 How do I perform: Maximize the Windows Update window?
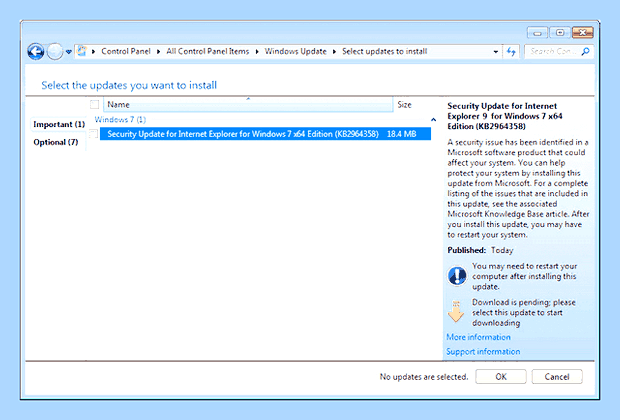(560, 32)
